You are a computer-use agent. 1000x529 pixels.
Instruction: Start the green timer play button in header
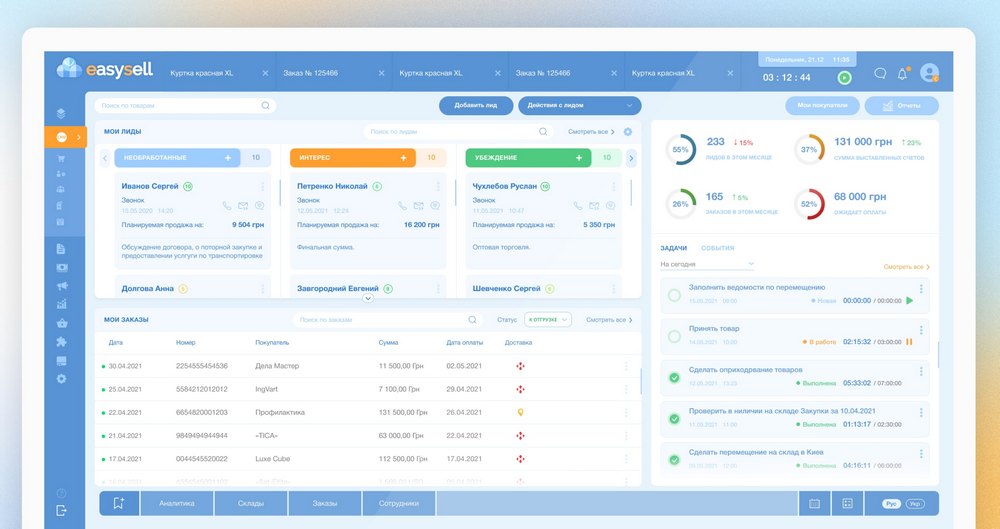[844, 78]
